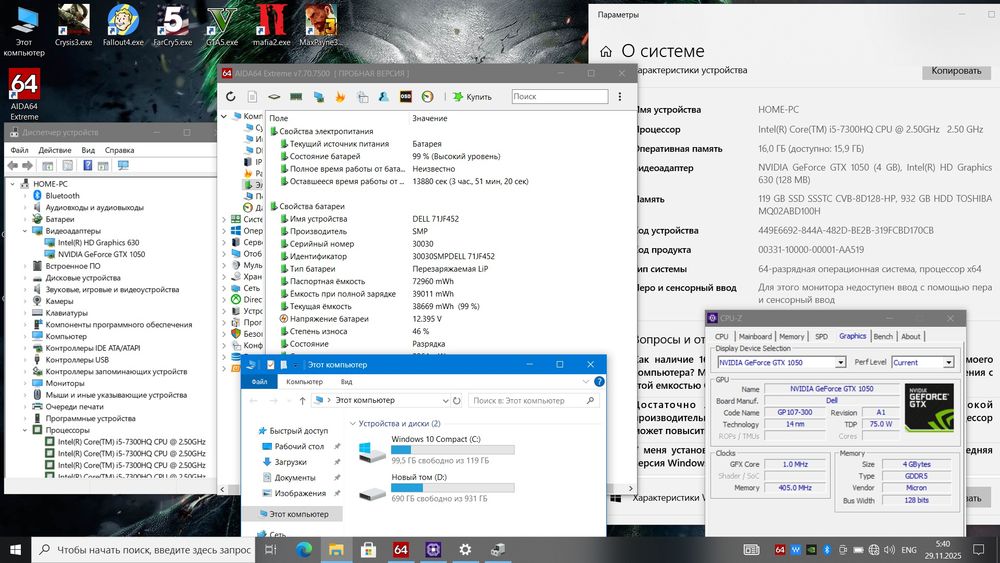Open Fallout4.exe desktop shortcut
Image resolution: width=1000 pixels, height=563 pixels.
coord(123,26)
